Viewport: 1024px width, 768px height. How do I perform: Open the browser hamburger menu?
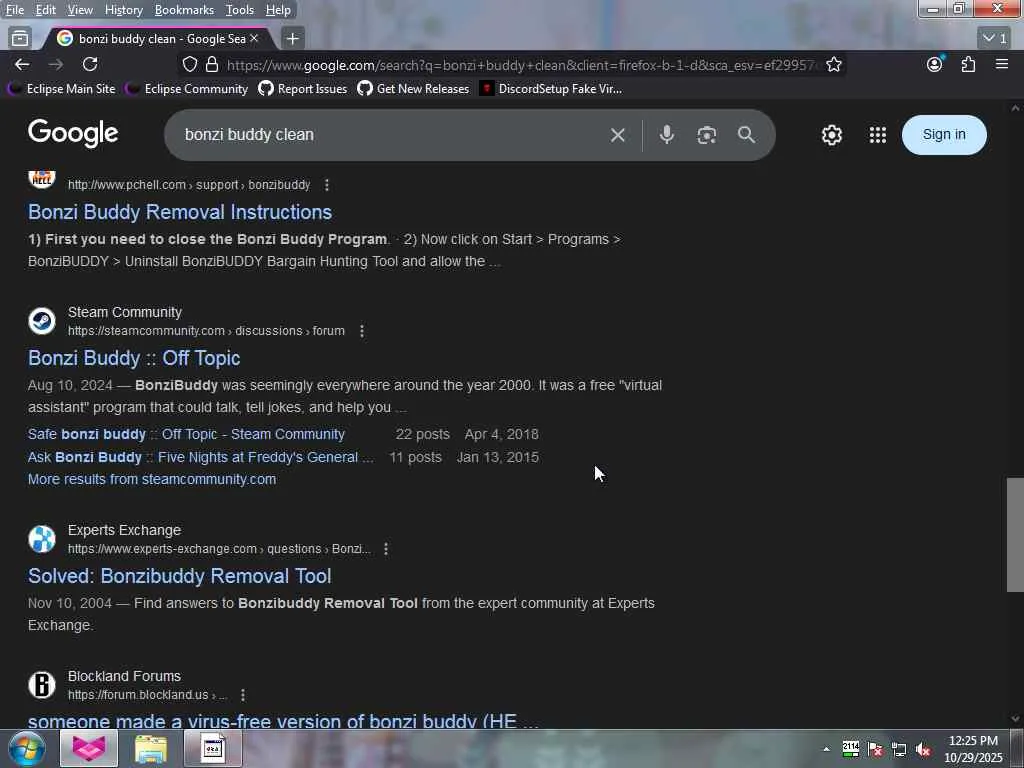click(x=1002, y=64)
